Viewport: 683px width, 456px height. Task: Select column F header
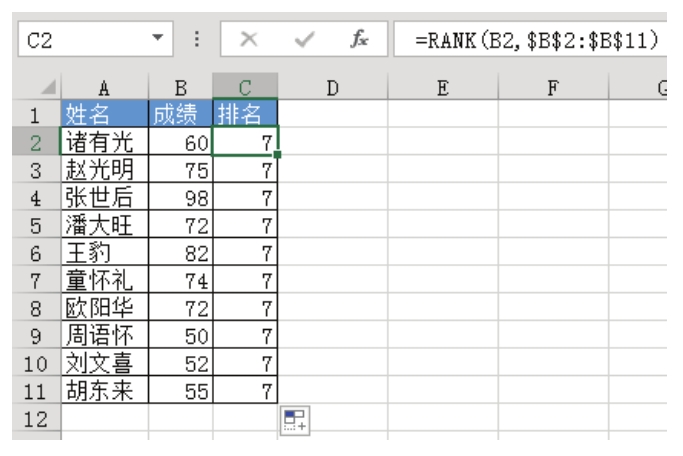[x=552, y=87]
